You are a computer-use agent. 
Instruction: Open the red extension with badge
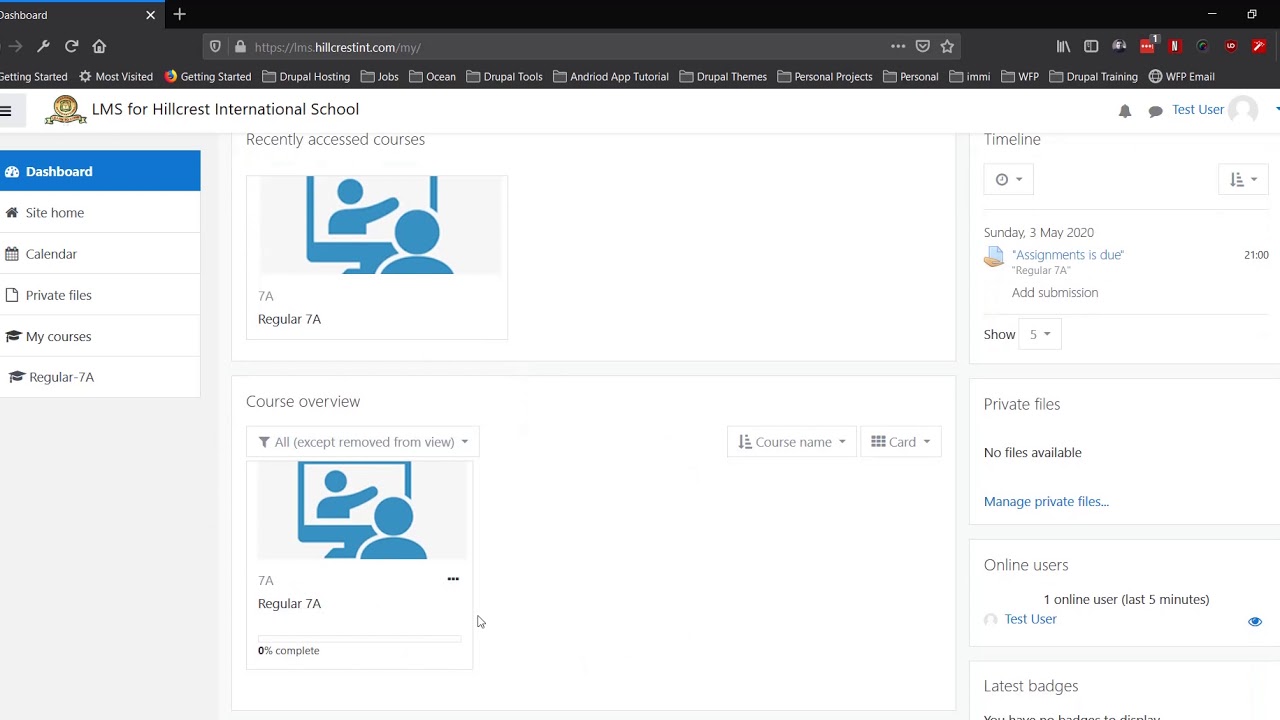tap(1147, 45)
